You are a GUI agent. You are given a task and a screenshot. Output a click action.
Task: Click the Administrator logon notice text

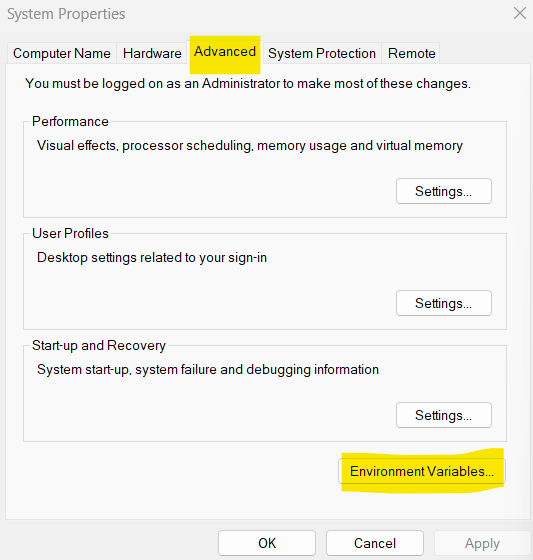(x=248, y=84)
